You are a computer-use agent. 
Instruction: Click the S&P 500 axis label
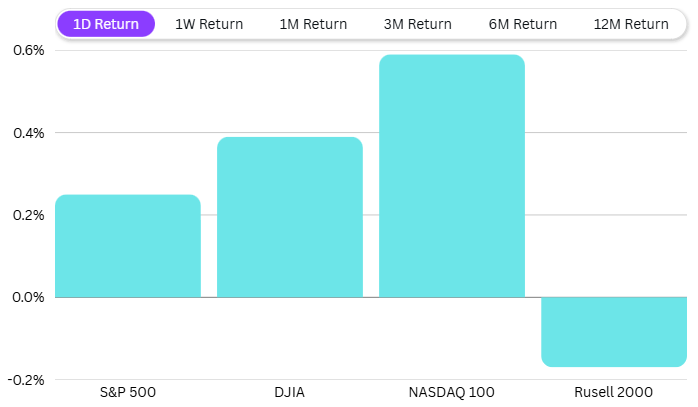pyautogui.click(x=128, y=391)
